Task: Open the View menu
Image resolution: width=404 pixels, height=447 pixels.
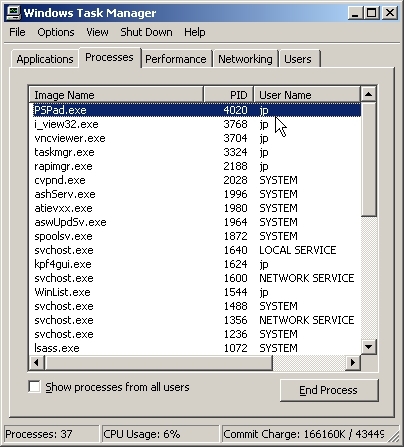Action: [97, 32]
